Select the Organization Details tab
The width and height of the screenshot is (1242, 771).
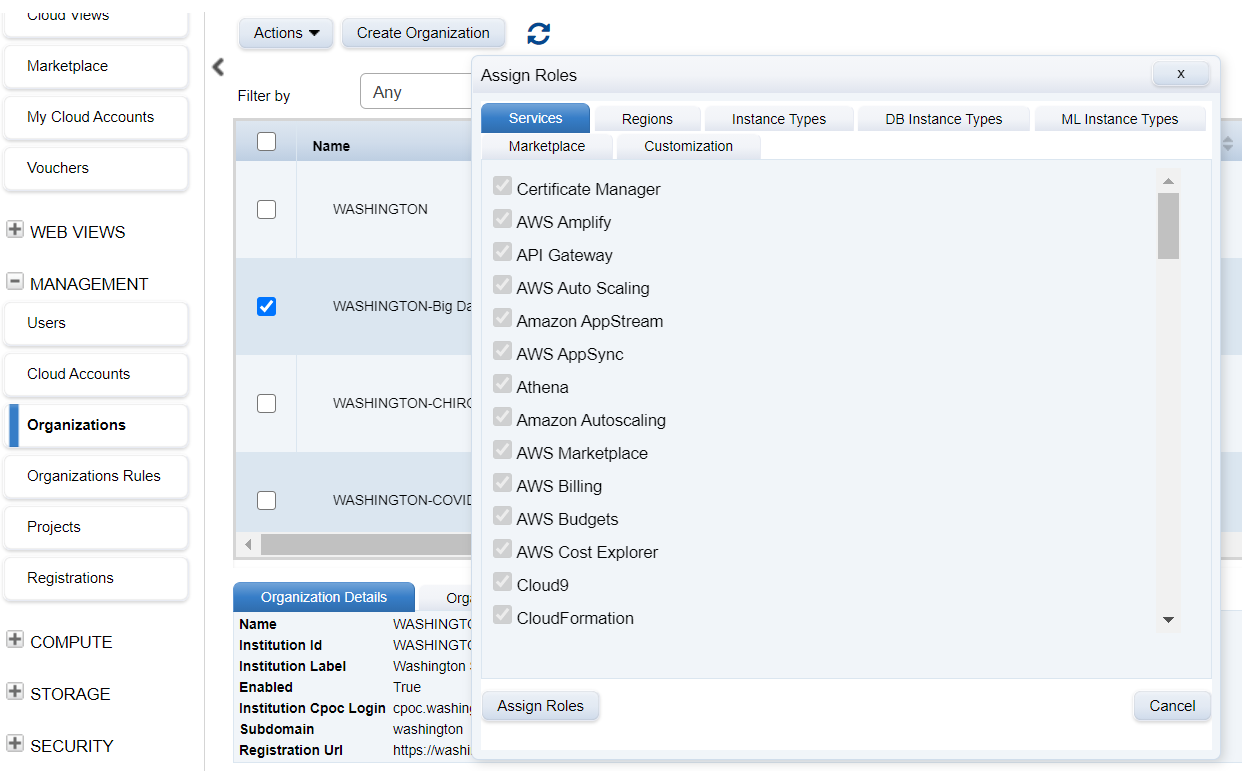[x=324, y=597]
